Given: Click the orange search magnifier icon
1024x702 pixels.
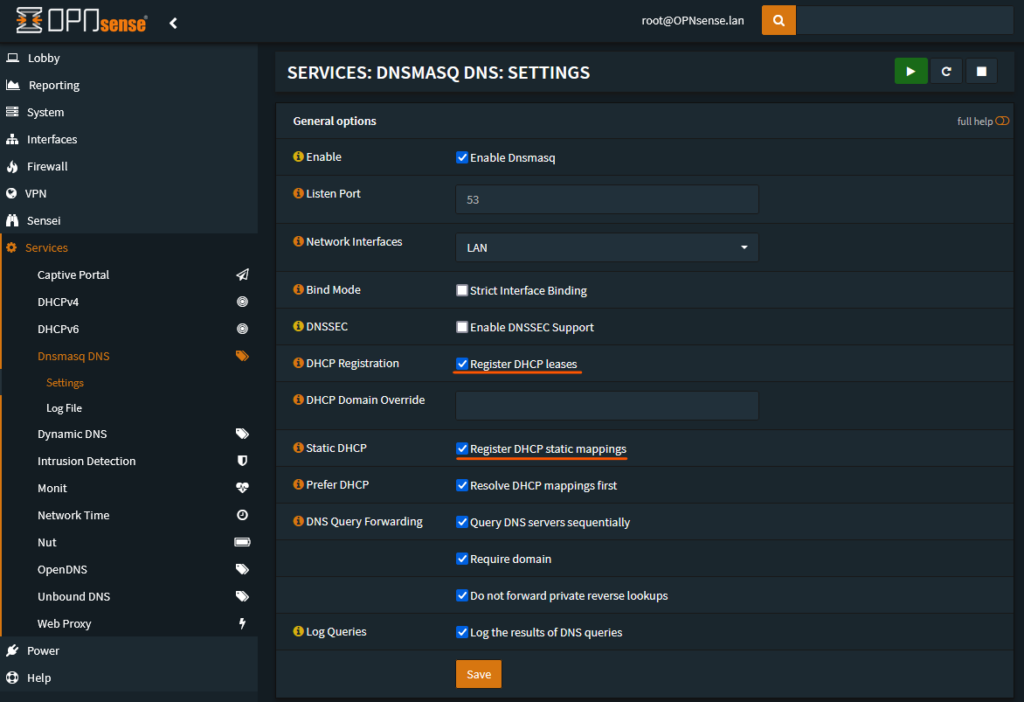Looking at the screenshot, I should point(778,20).
